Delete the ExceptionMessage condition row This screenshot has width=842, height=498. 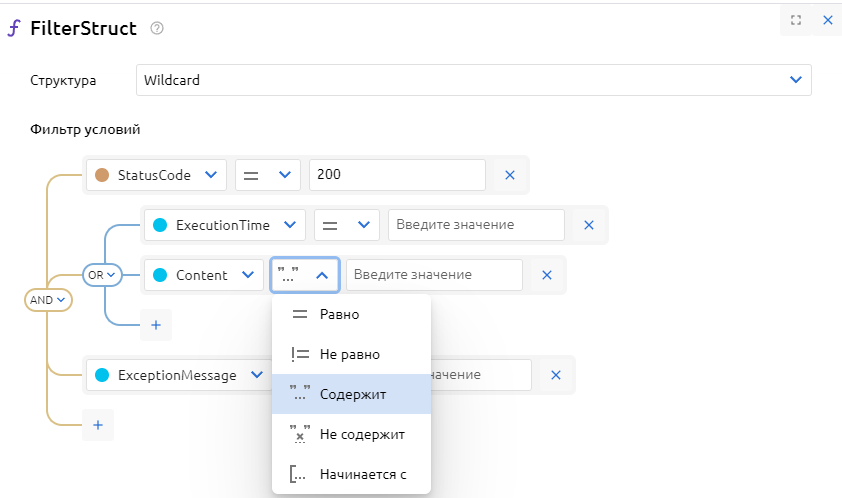[555, 375]
